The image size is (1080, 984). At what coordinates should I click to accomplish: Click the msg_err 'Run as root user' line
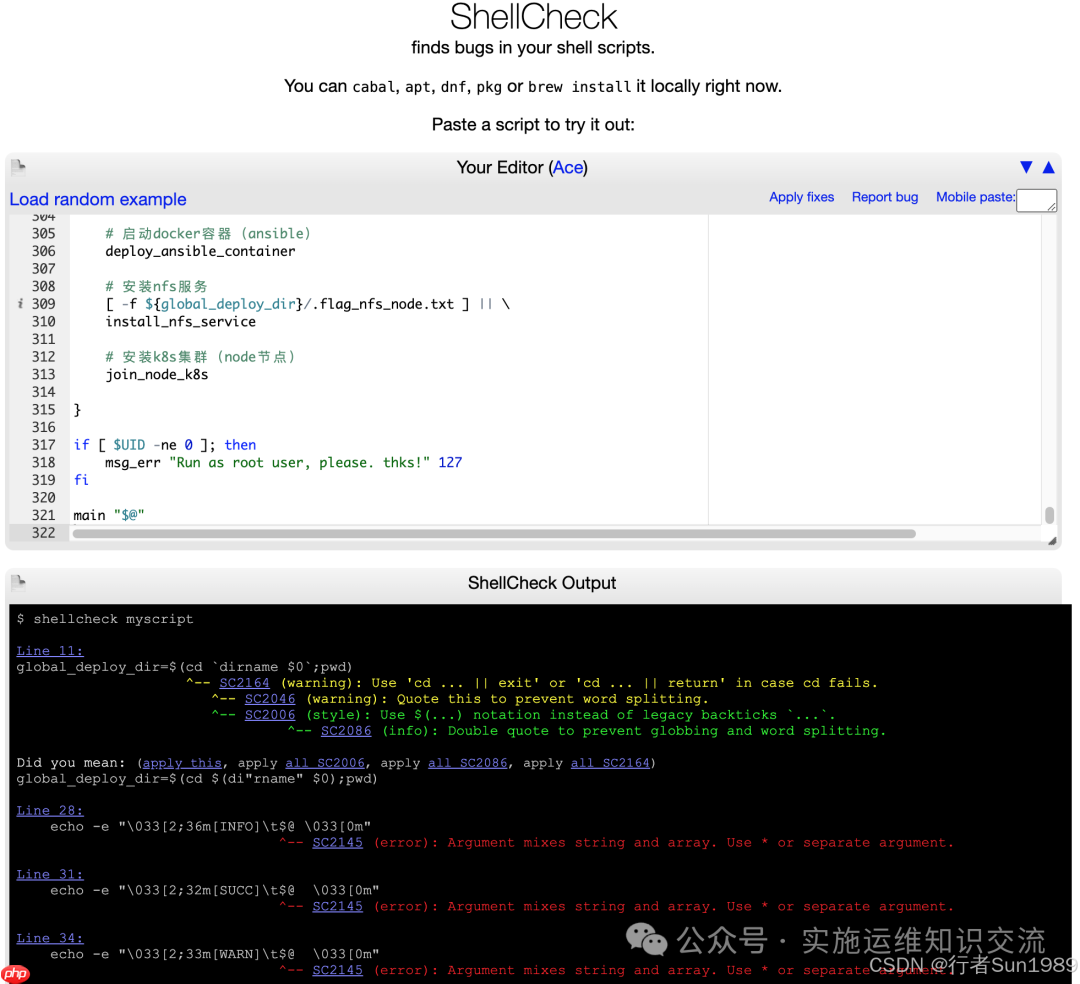(283, 463)
